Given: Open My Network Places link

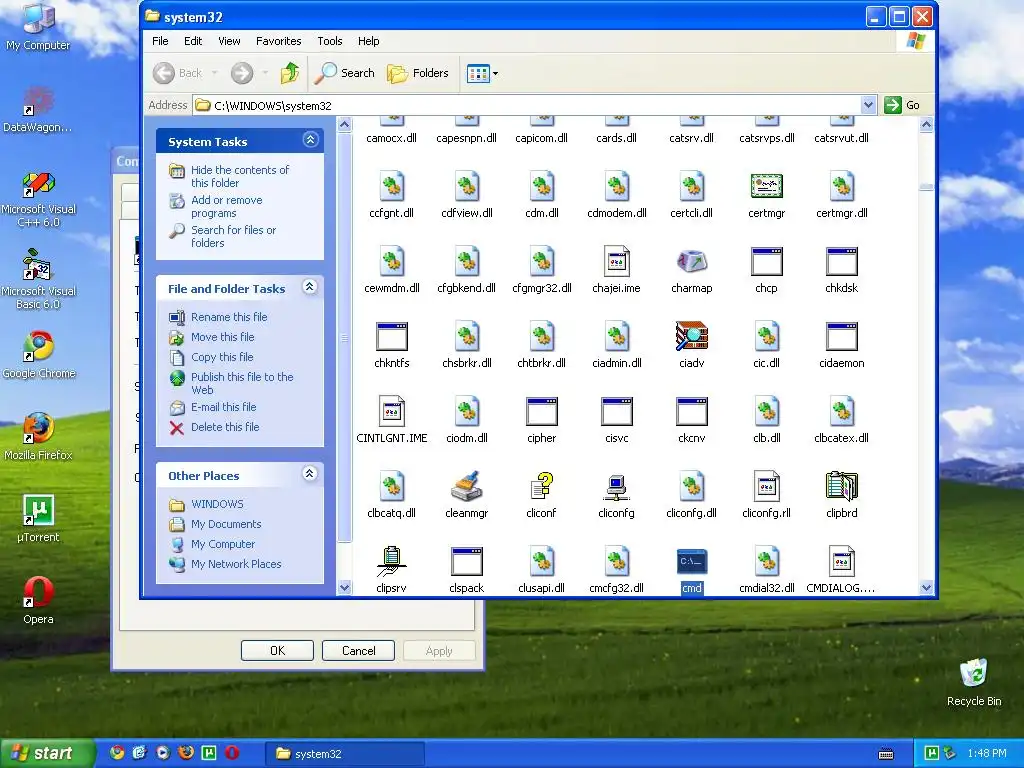Looking at the screenshot, I should click(x=236, y=564).
